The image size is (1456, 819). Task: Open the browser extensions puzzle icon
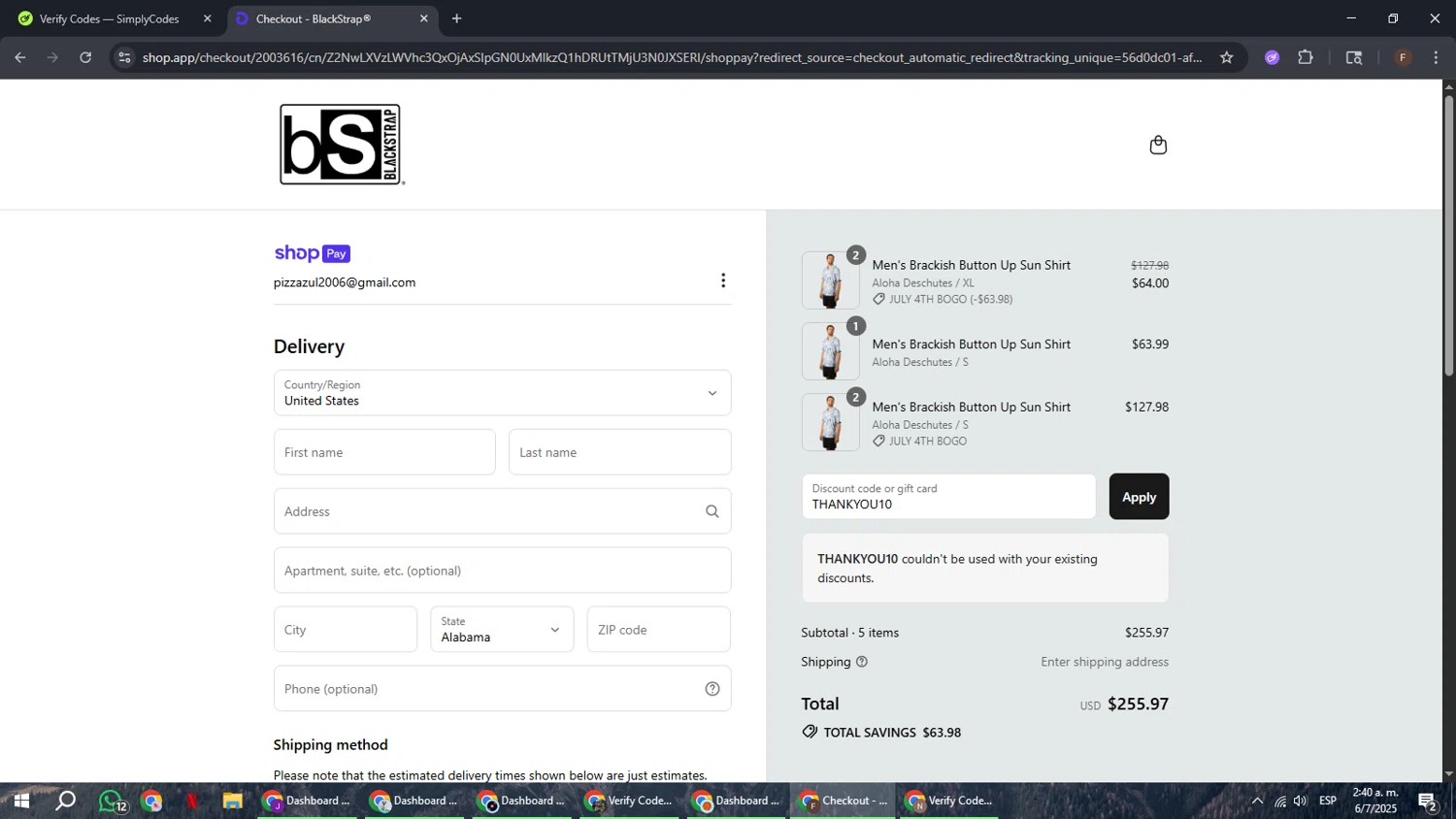(1306, 57)
